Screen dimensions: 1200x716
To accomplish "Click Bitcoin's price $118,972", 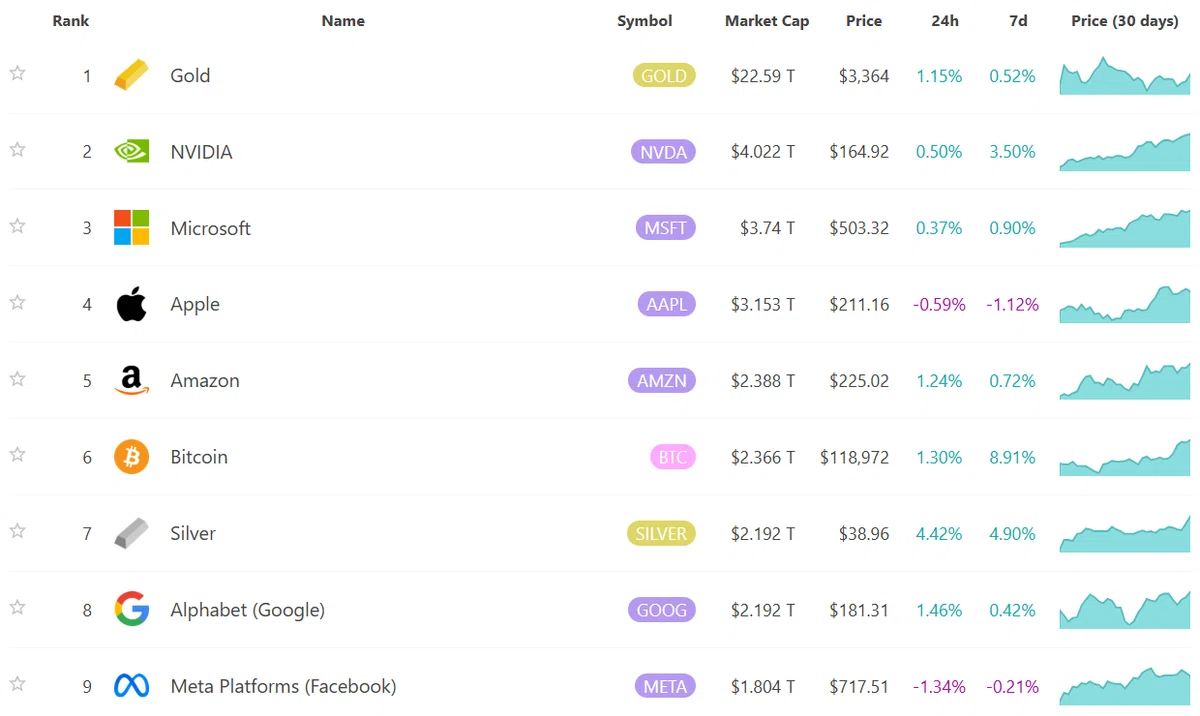I will 854,457.
